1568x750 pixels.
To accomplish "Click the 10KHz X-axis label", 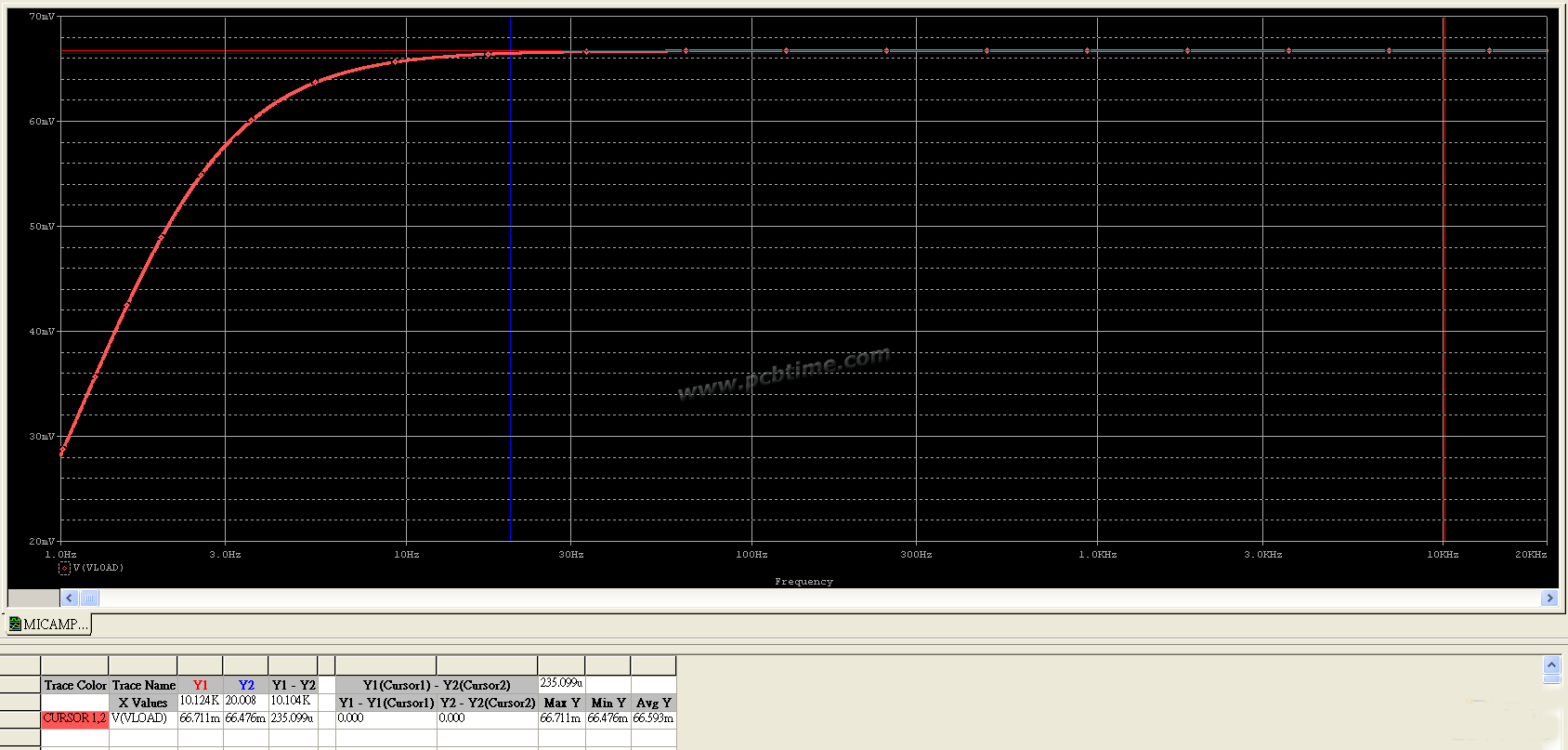I will pyautogui.click(x=1443, y=555).
